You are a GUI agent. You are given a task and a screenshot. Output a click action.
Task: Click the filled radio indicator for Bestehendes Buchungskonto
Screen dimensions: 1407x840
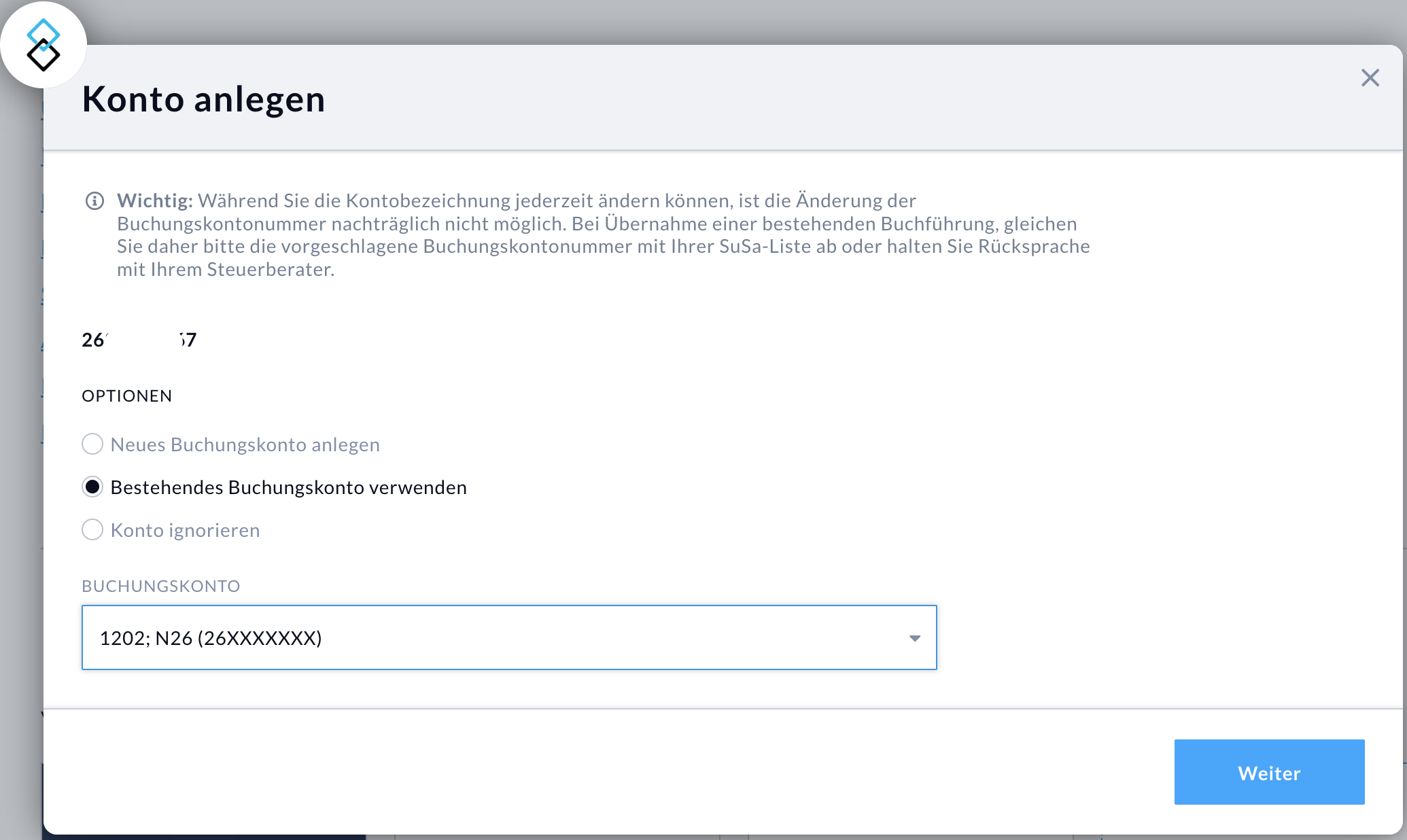pos(92,487)
